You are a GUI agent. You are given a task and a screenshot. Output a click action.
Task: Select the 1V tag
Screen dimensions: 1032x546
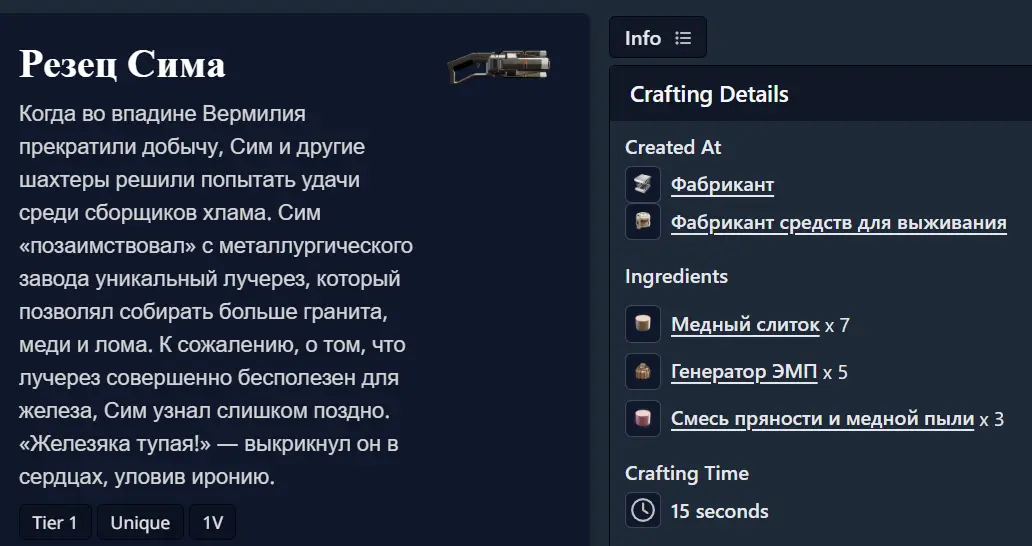coord(213,522)
